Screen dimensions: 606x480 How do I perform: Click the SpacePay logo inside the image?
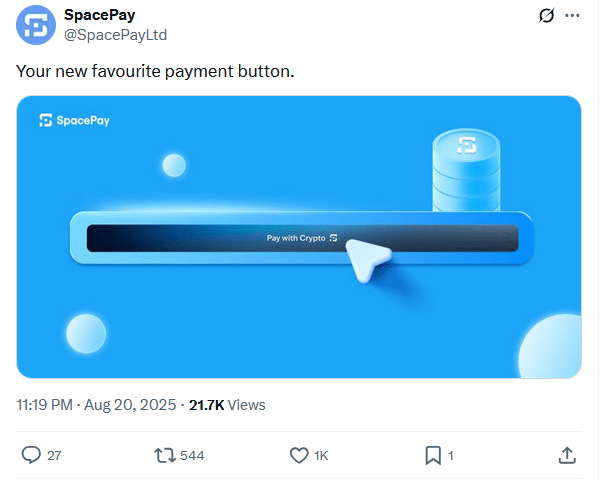pos(74,120)
